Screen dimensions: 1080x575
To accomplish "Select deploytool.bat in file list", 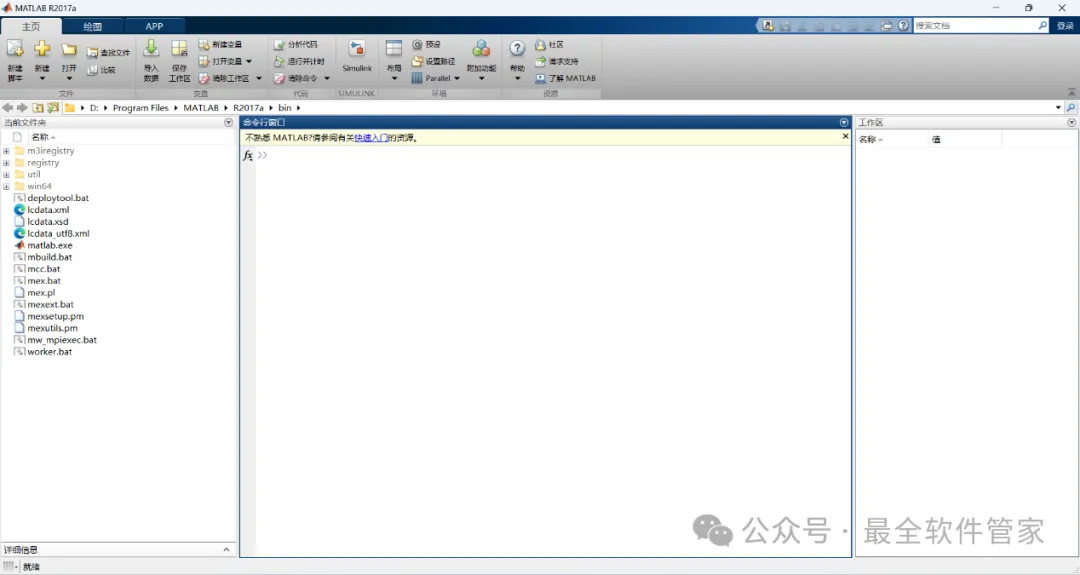I will tap(58, 198).
